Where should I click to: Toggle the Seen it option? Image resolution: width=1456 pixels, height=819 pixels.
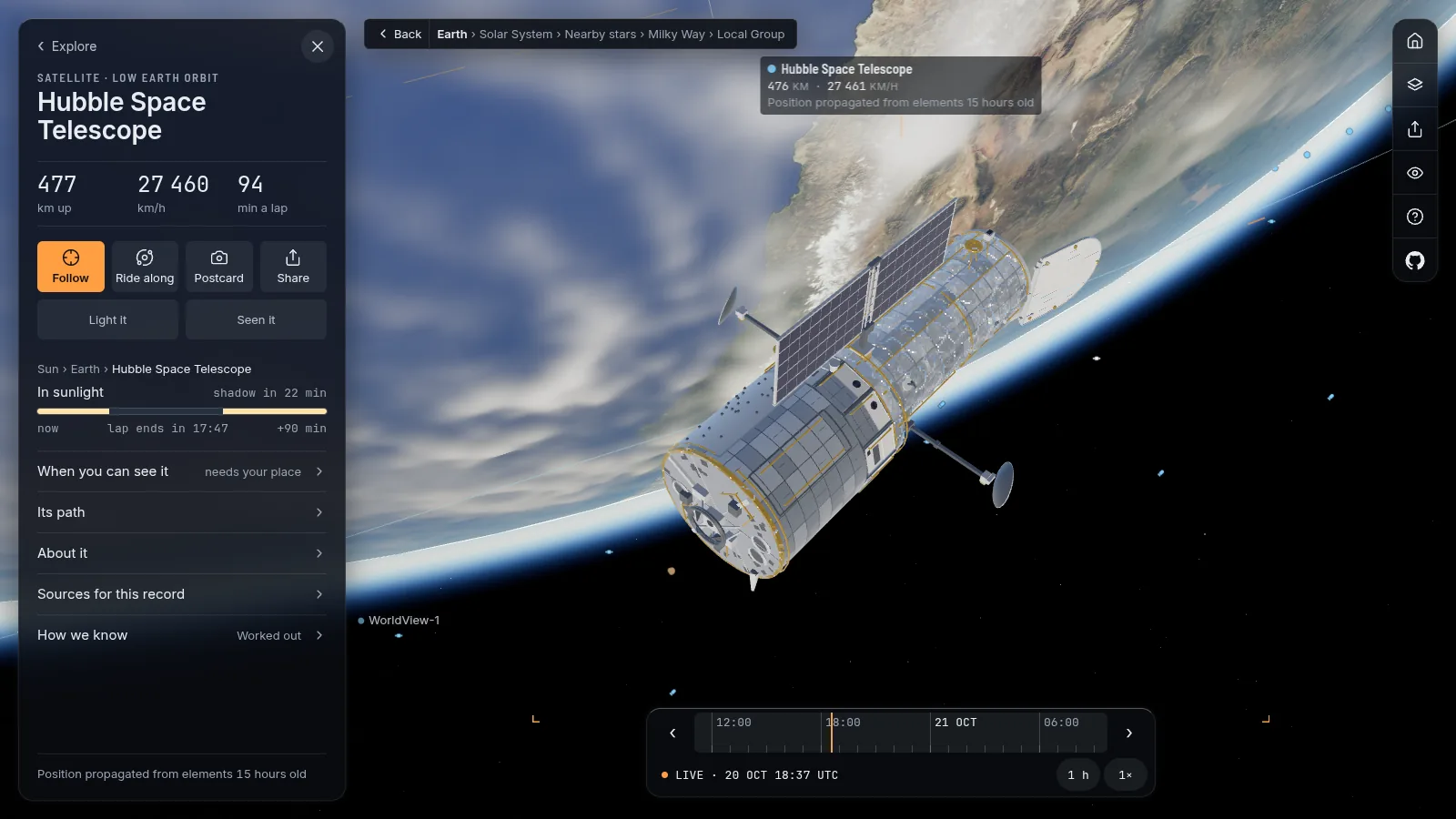[256, 319]
